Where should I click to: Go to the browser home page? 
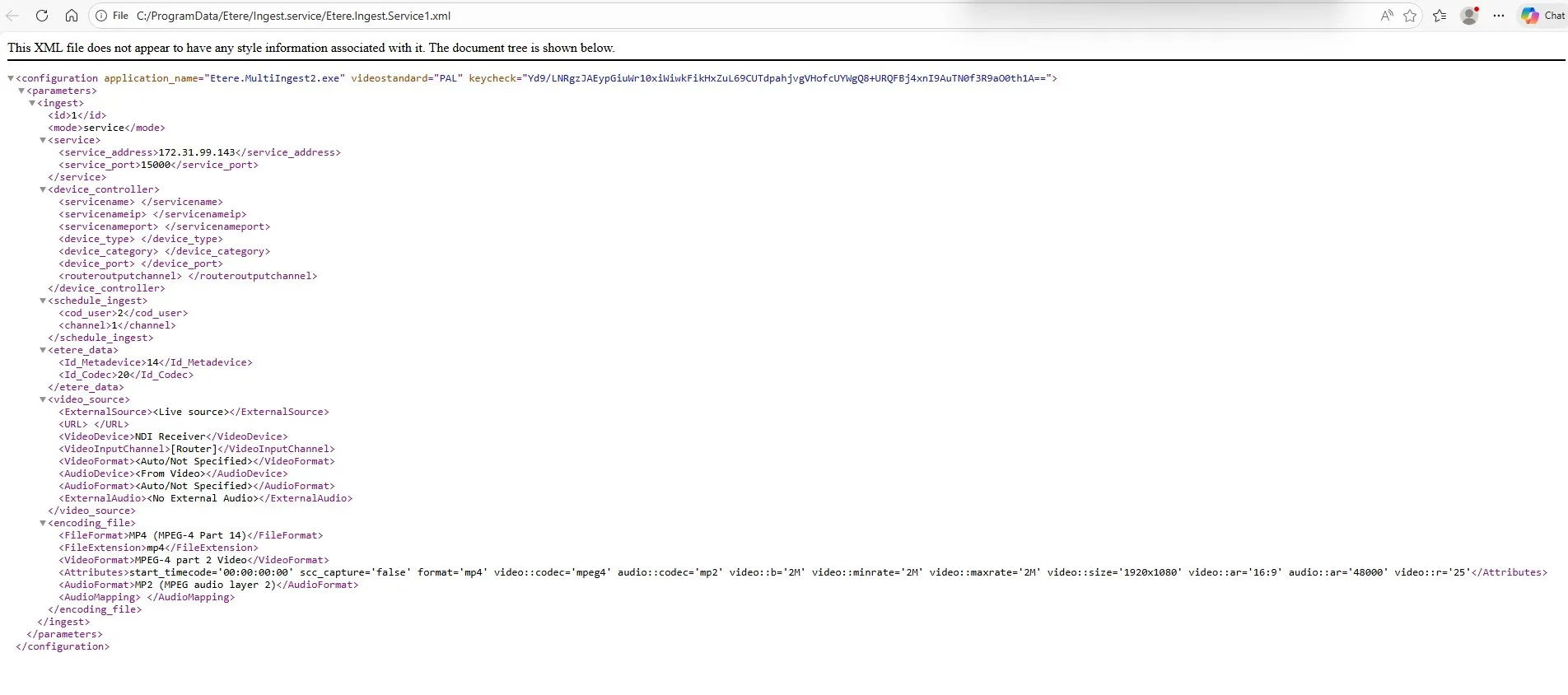[x=72, y=16]
